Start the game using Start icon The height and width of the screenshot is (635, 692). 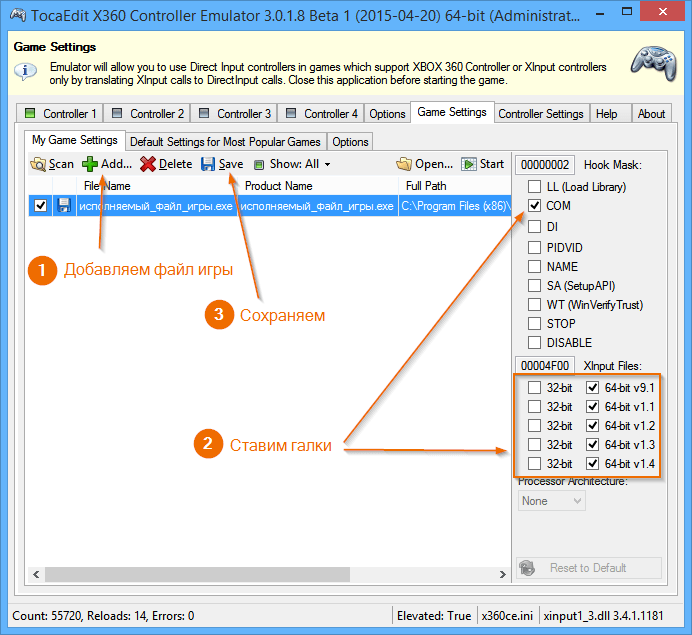point(469,164)
